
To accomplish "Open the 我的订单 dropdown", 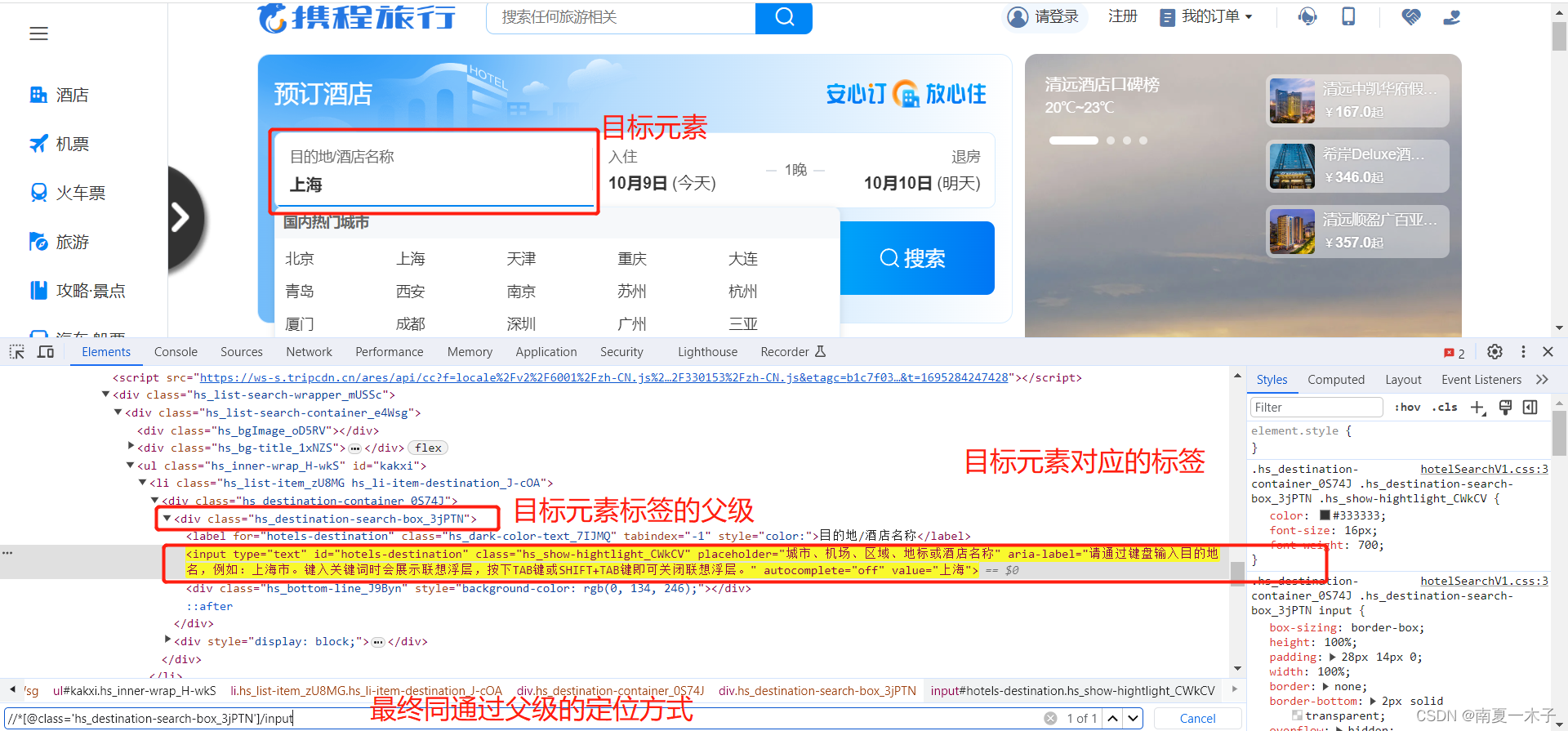I will pos(1207,17).
